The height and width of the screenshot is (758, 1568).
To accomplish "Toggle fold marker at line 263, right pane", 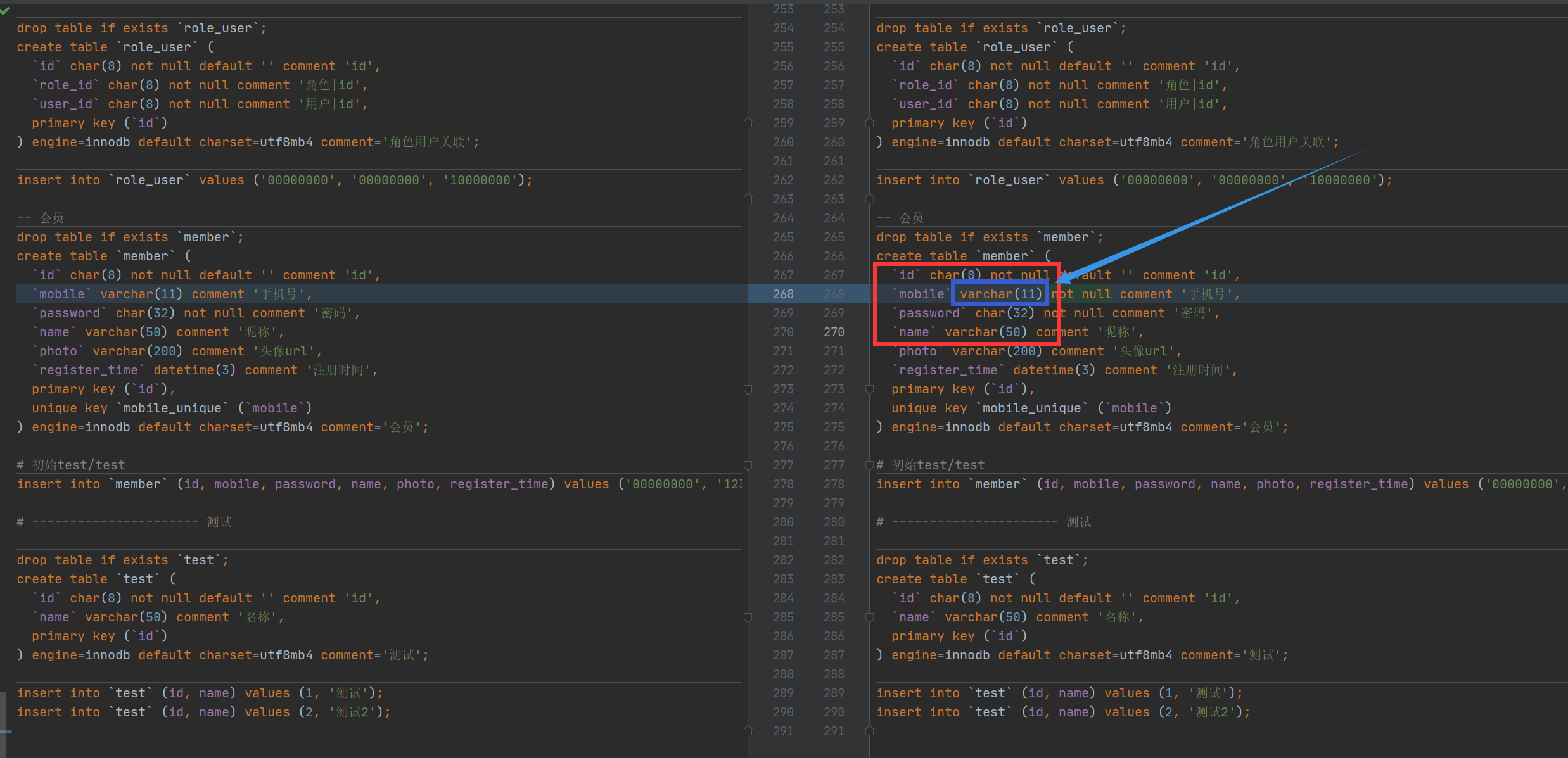I will (869, 199).
